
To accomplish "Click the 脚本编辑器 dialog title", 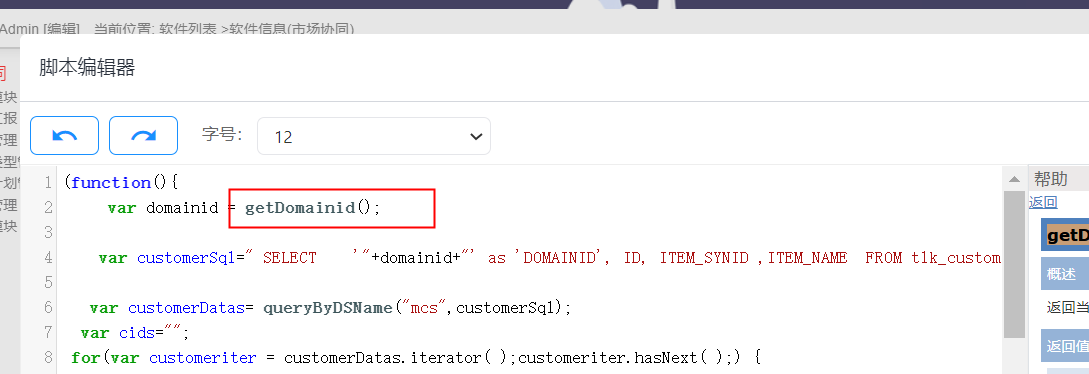I will coord(87,67).
